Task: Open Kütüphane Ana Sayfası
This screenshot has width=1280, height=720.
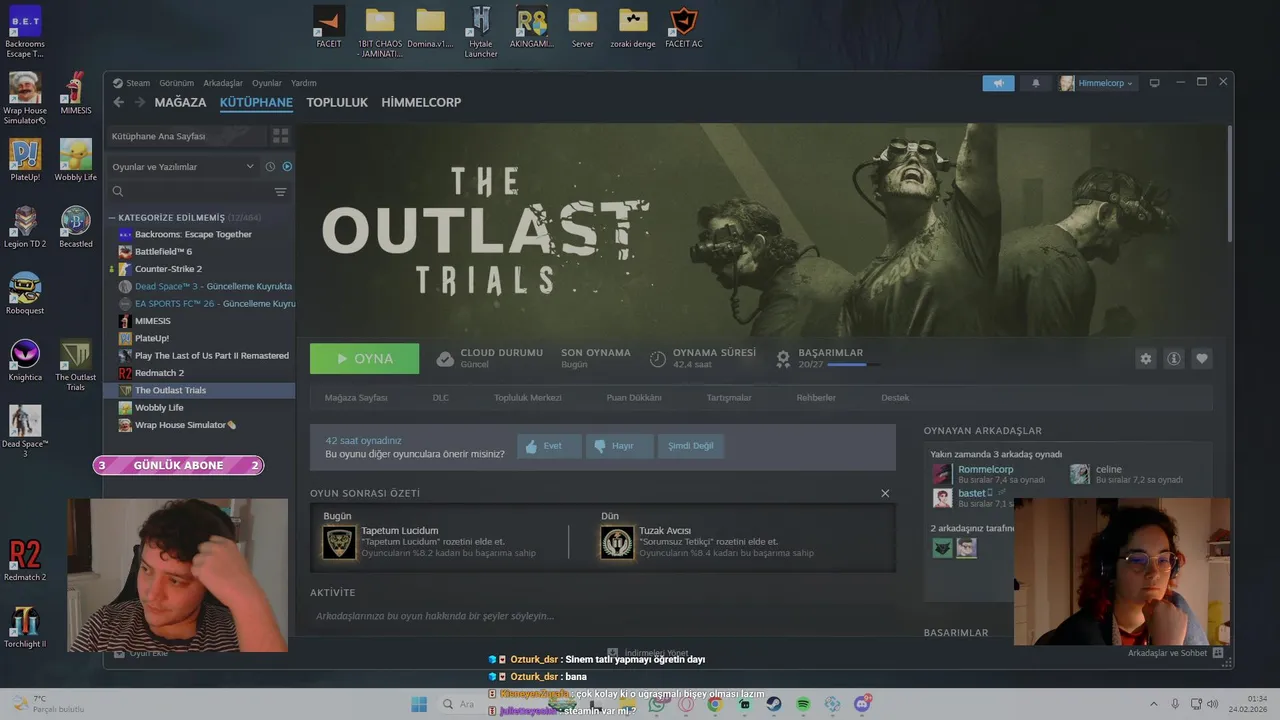Action: (x=187, y=135)
